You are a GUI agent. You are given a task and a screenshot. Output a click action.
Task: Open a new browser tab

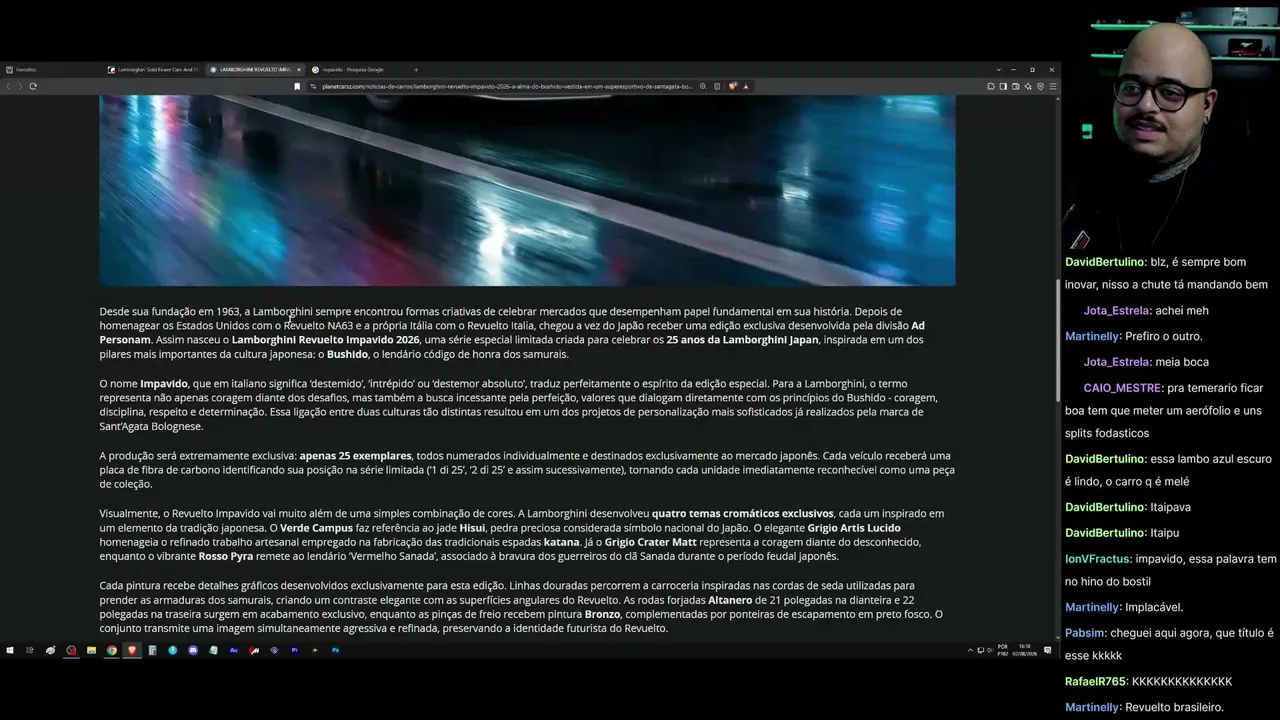416,70
